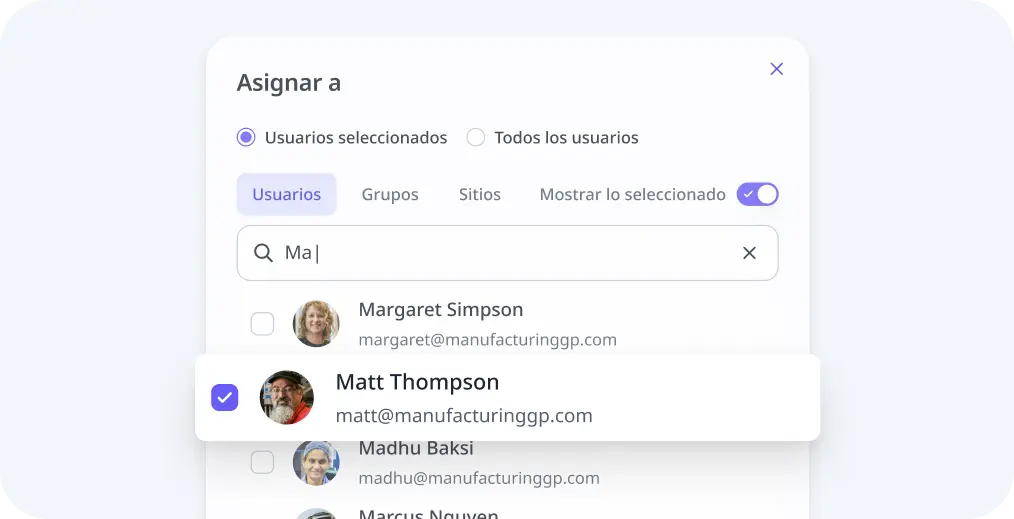Close the Asignar a dialog
The image size is (1014, 519).
coord(776,69)
